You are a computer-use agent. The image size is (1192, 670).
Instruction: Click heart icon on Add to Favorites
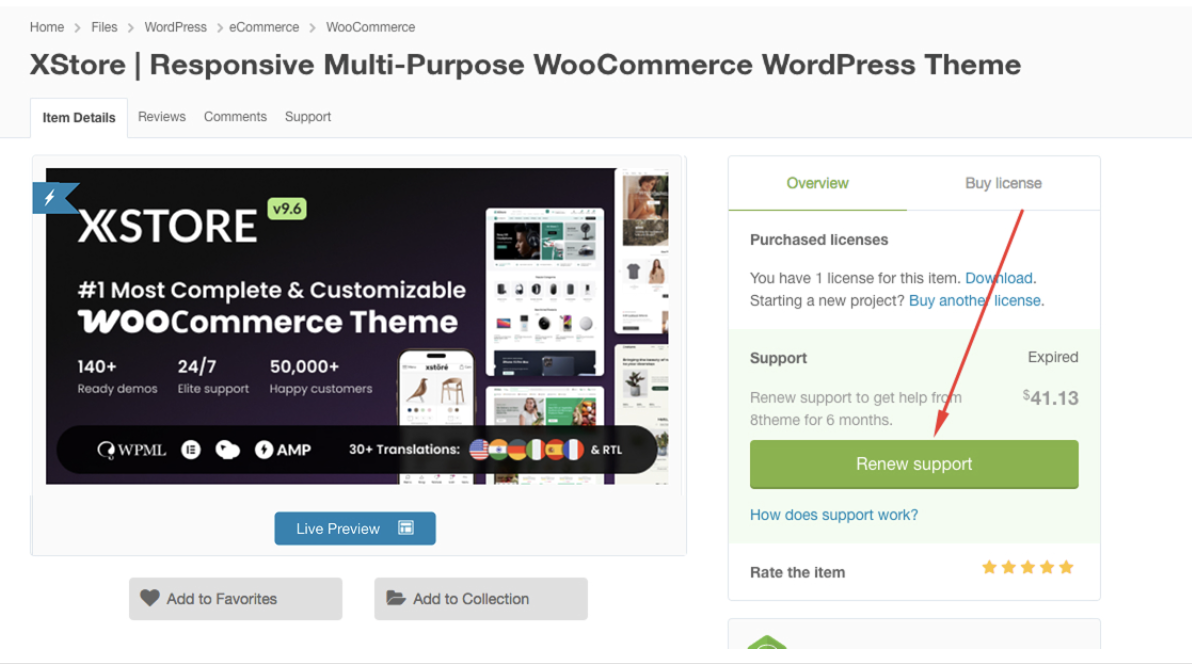tap(150, 598)
